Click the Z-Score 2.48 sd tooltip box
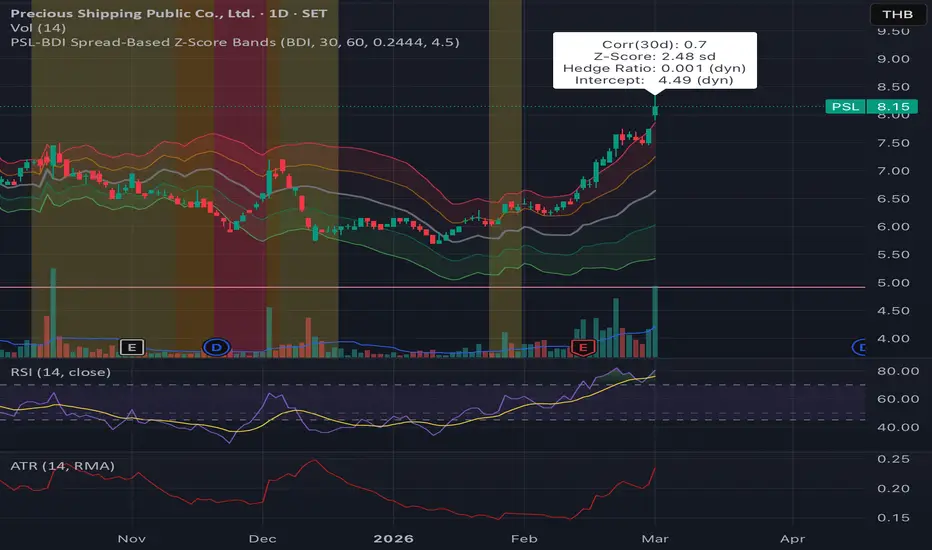932x550 pixels. point(654,61)
